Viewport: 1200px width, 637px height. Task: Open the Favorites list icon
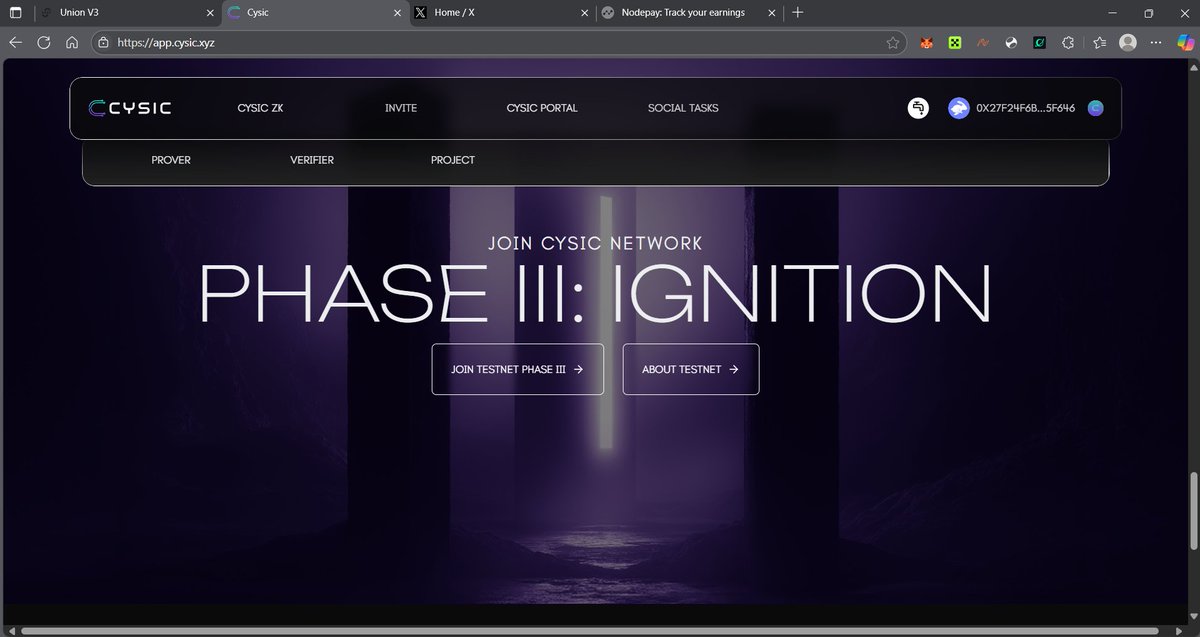coord(1099,43)
